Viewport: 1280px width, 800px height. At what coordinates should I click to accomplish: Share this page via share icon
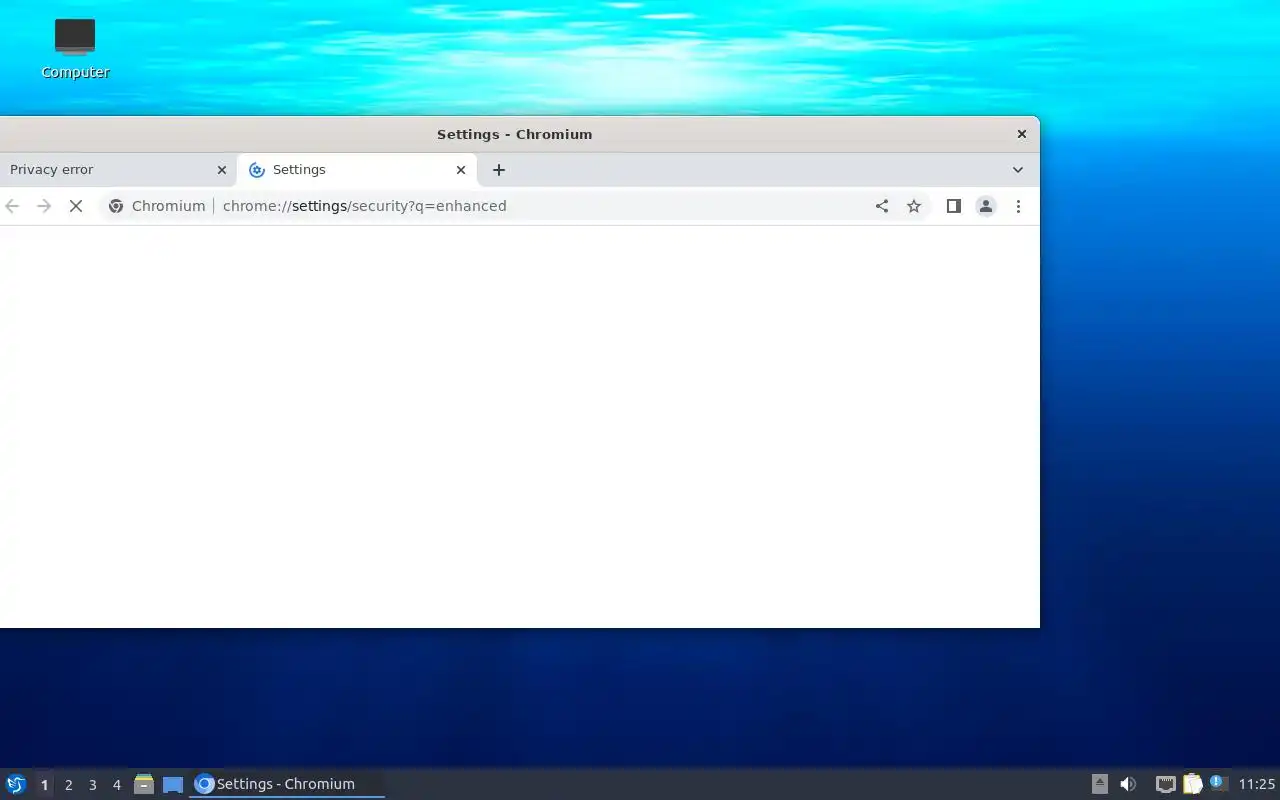tap(882, 206)
